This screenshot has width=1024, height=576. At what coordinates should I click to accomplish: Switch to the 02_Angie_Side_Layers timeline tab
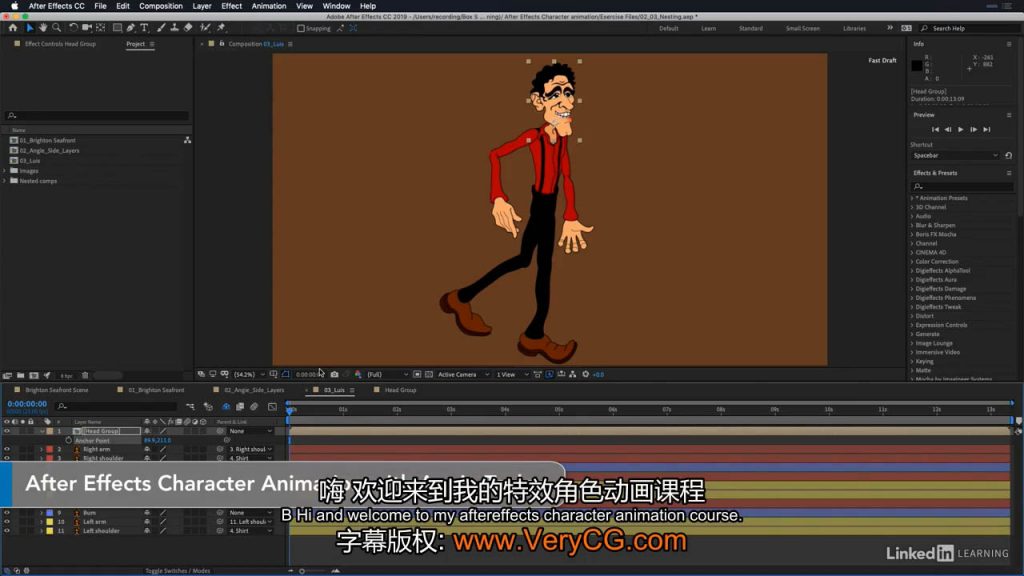[x=254, y=390]
